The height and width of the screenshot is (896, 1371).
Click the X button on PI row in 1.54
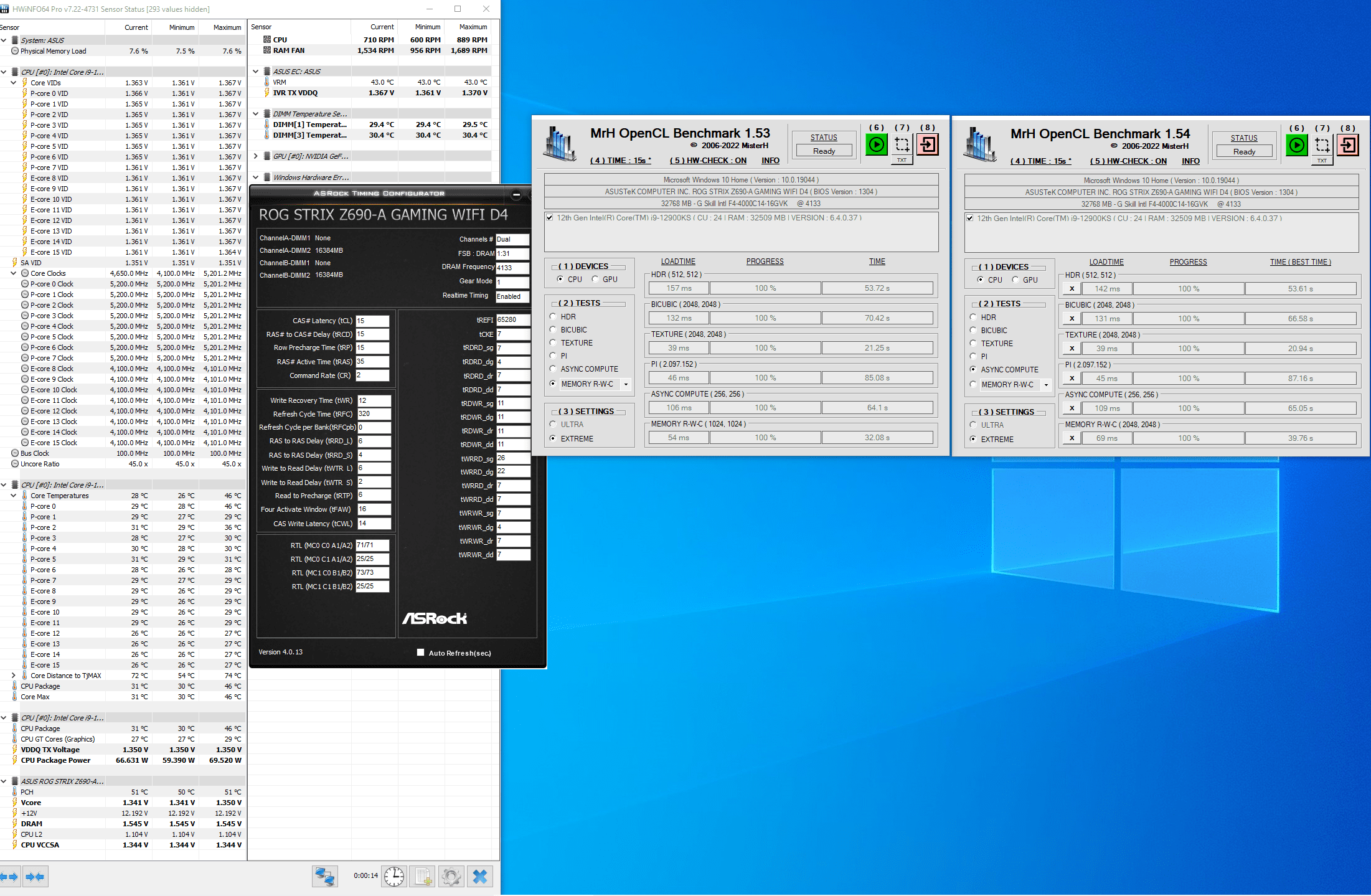(x=1072, y=379)
